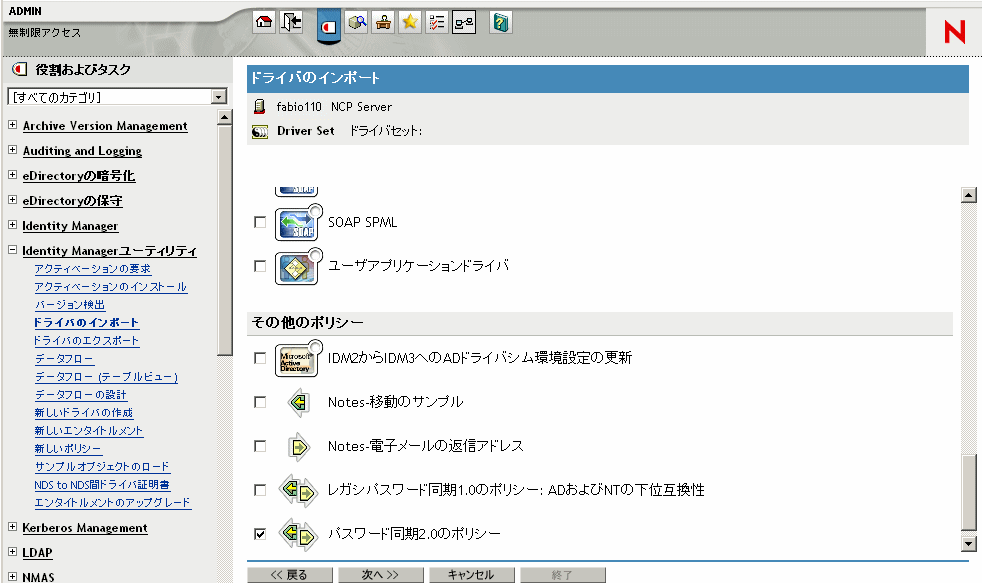The height and width of the screenshot is (583, 982).
Task: Click the driver list scrollbar thumb
Action: click(969, 492)
